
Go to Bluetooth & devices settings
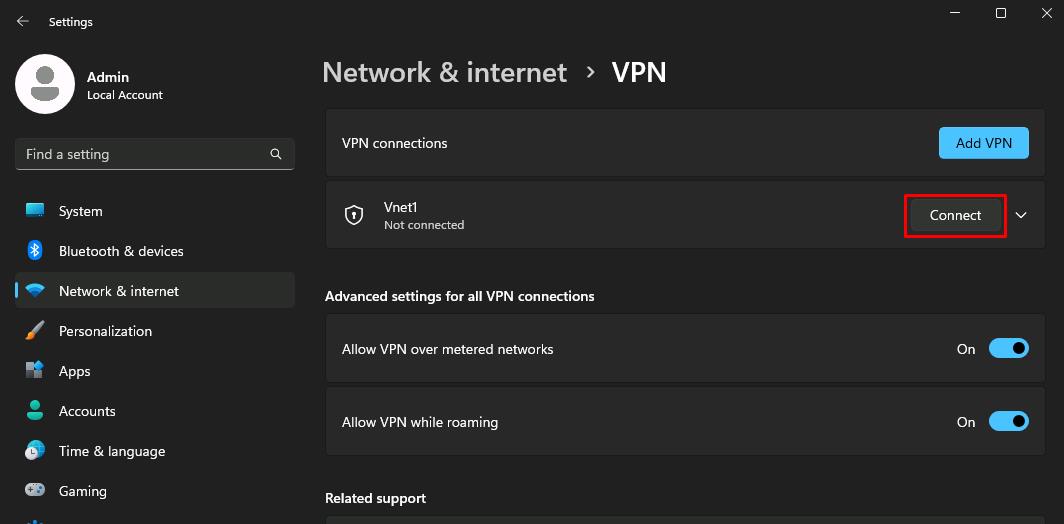click(121, 251)
